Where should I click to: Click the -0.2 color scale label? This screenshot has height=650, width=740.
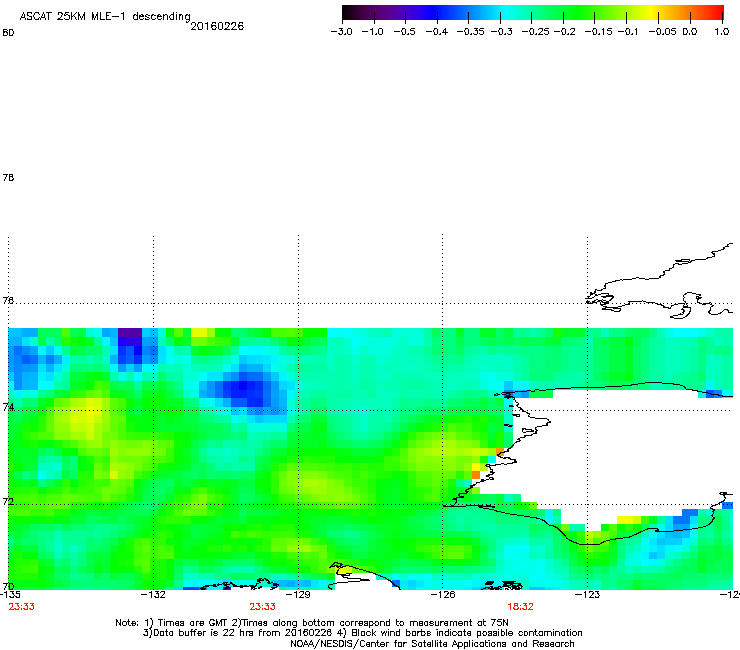point(564,32)
